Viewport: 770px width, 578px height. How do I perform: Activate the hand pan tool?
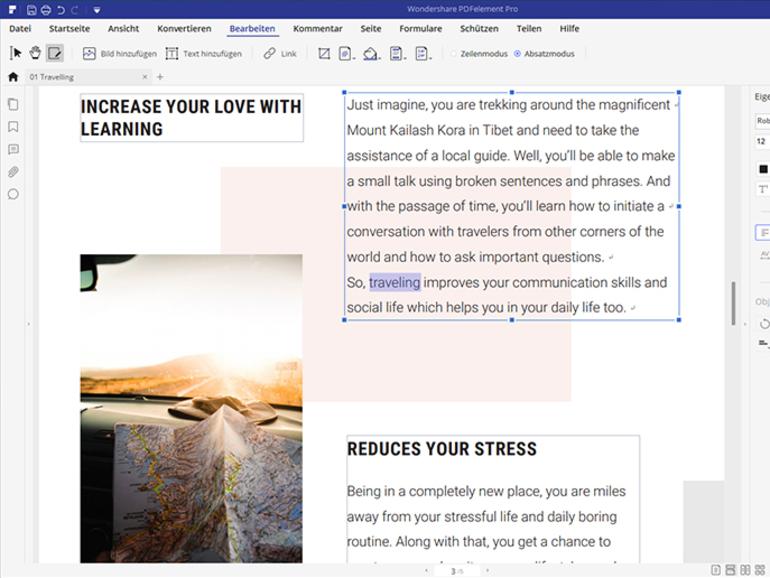pyautogui.click(x=35, y=53)
